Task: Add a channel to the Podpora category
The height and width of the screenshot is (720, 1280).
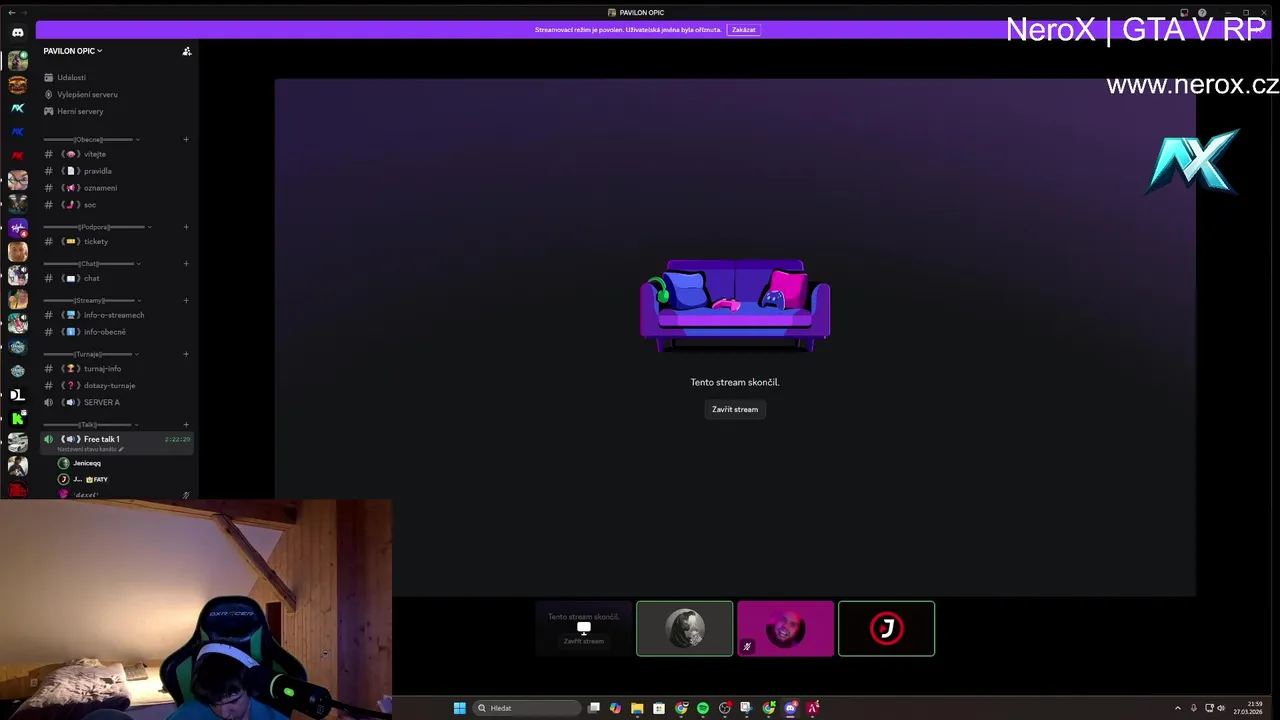Action: [186, 227]
